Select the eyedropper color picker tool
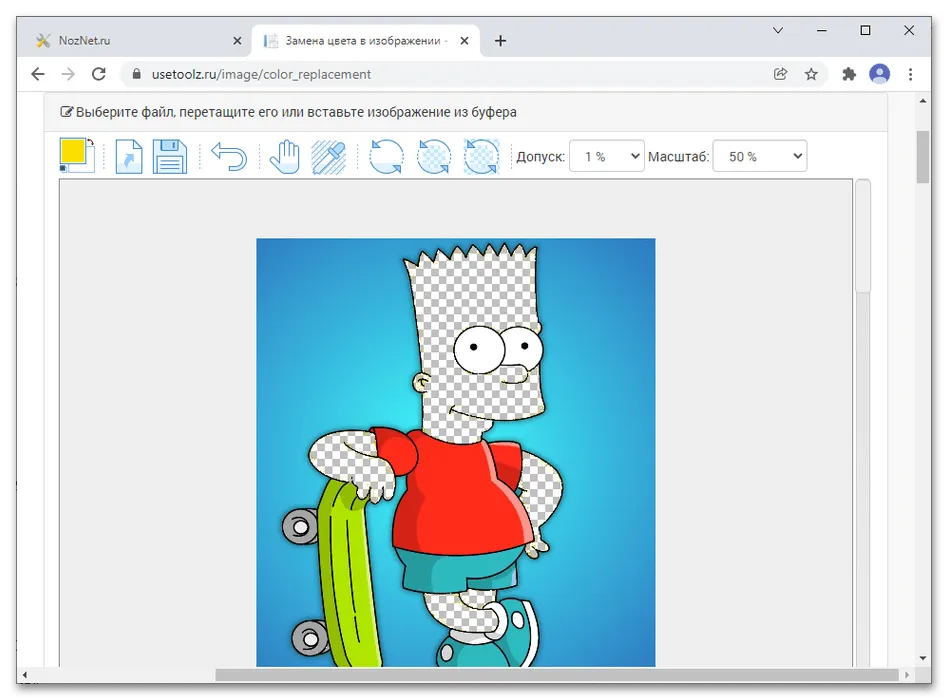948x700 pixels. [x=329, y=157]
